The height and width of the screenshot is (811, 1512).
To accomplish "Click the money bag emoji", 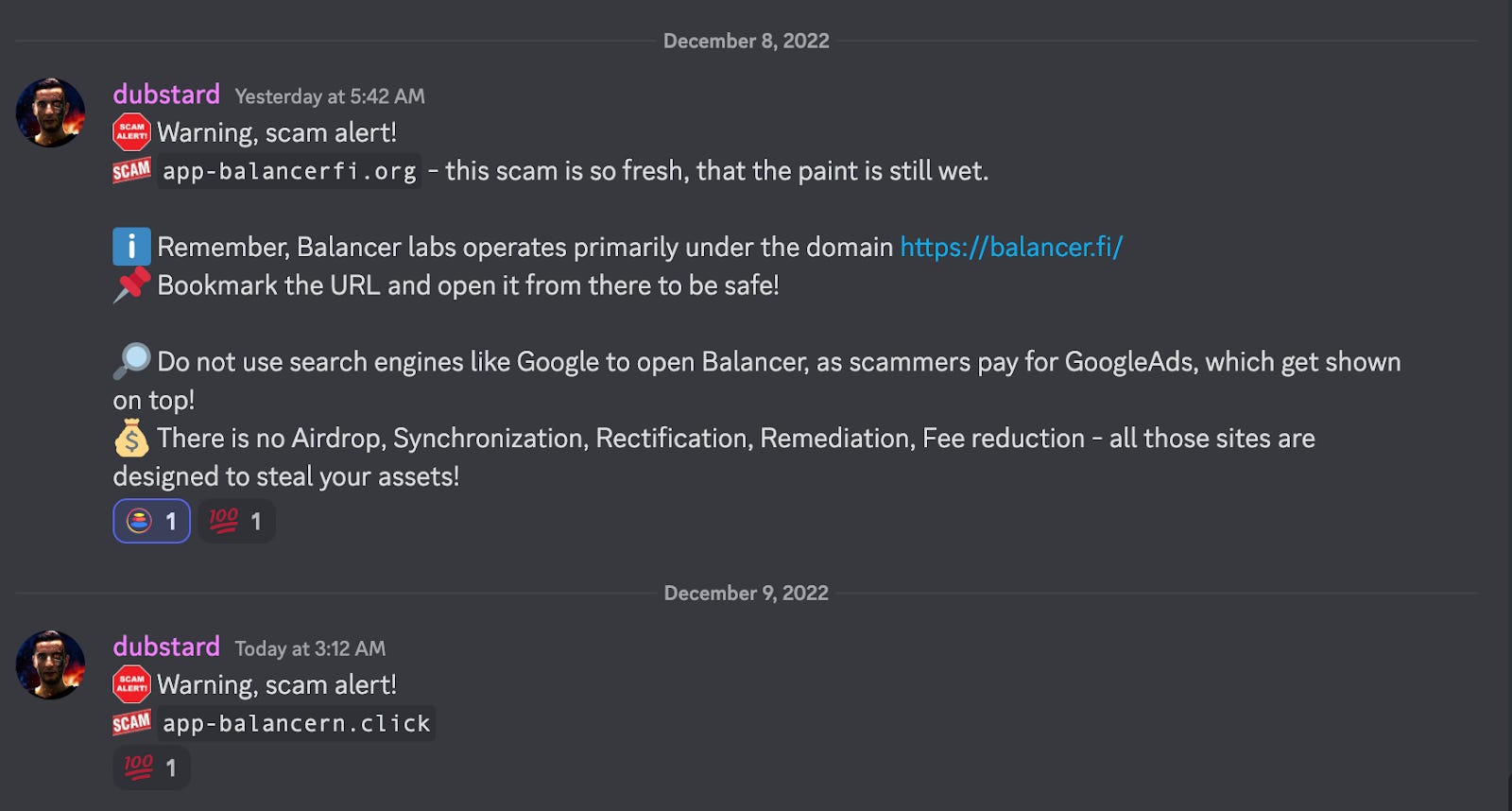I will (130, 439).
